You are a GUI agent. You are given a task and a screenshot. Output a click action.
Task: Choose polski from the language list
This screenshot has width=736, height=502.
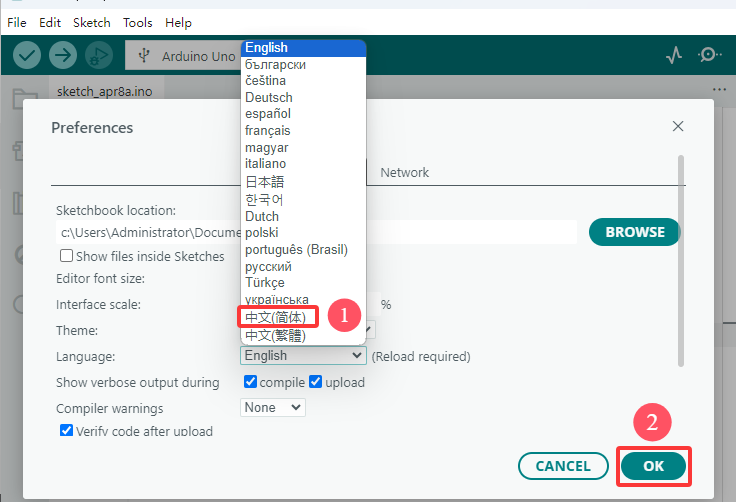(x=303, y=233)
